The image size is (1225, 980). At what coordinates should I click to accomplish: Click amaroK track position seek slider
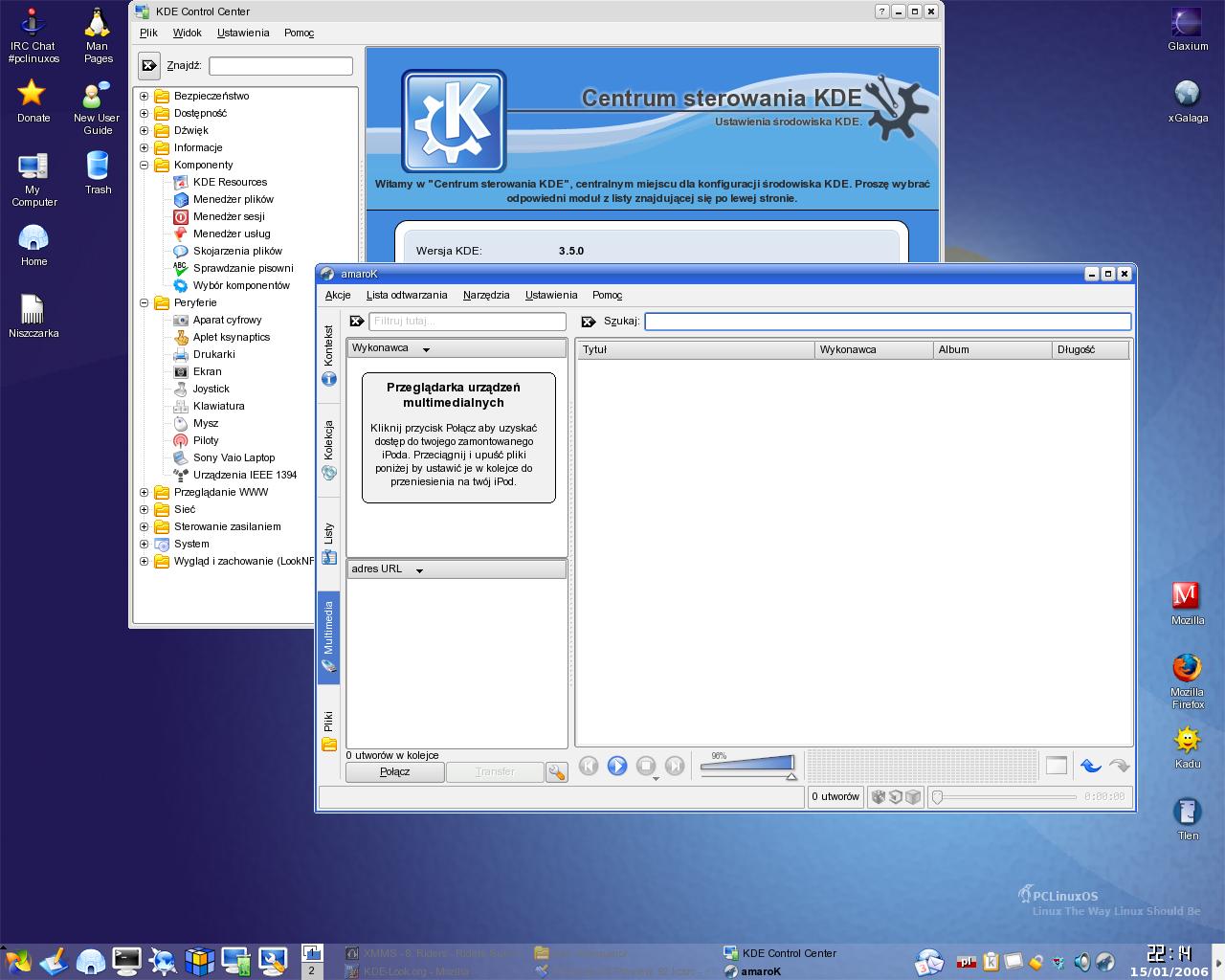pos(1005,796)
